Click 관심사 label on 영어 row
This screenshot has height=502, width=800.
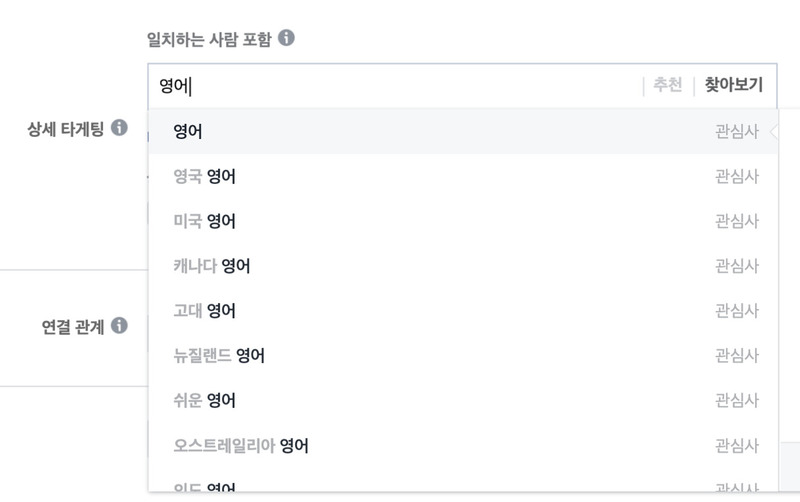pyautogui.click(x=737, y=132)
